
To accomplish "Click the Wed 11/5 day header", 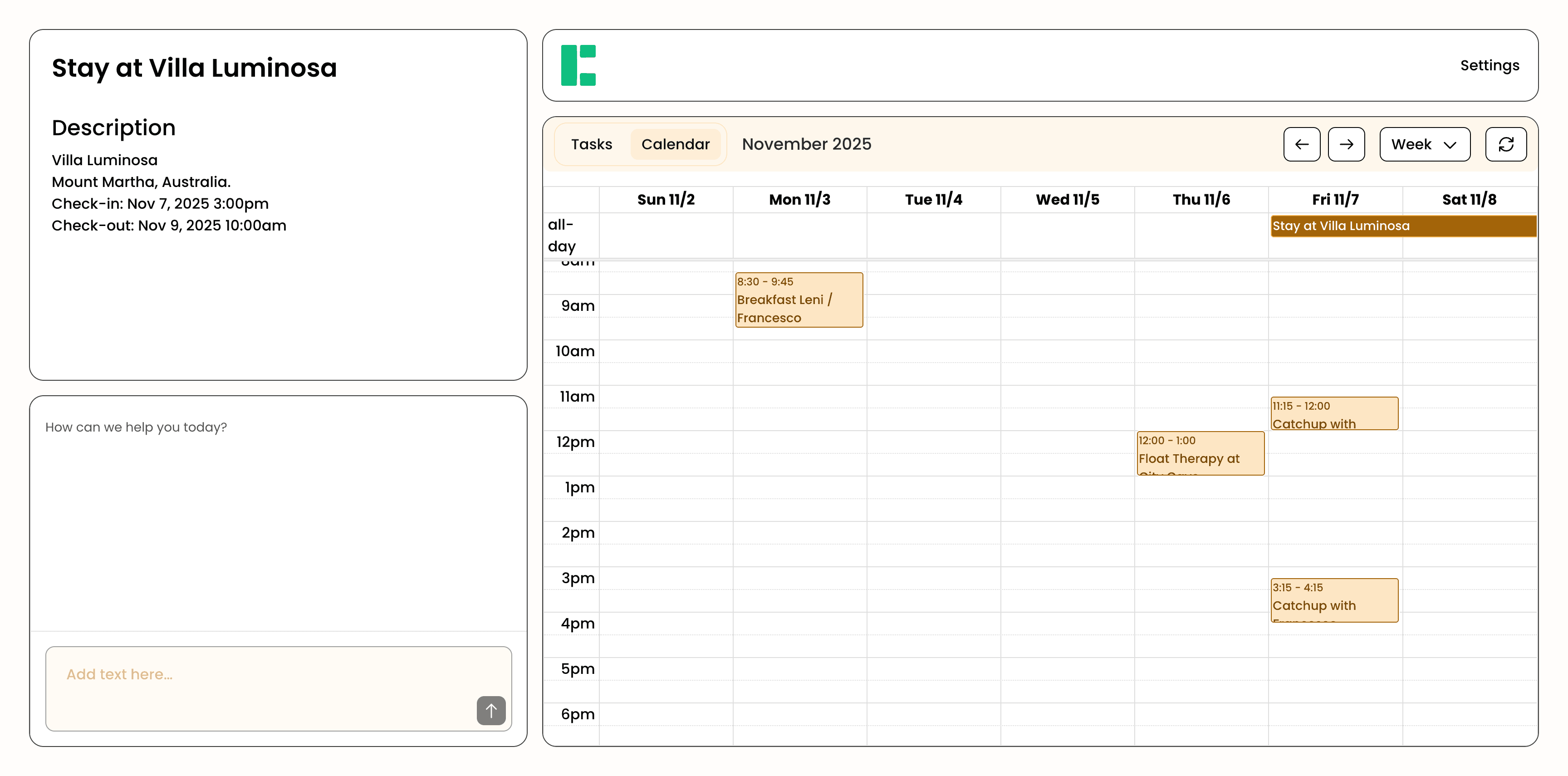I will click(x=1067, y=200).
